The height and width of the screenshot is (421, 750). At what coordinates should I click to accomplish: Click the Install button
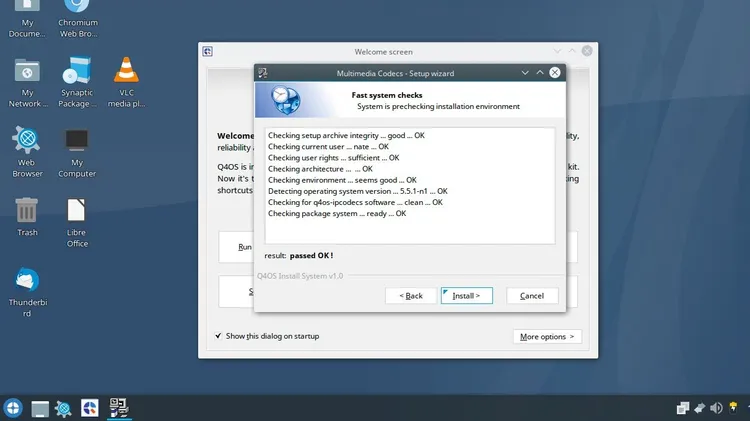(466, 296)
